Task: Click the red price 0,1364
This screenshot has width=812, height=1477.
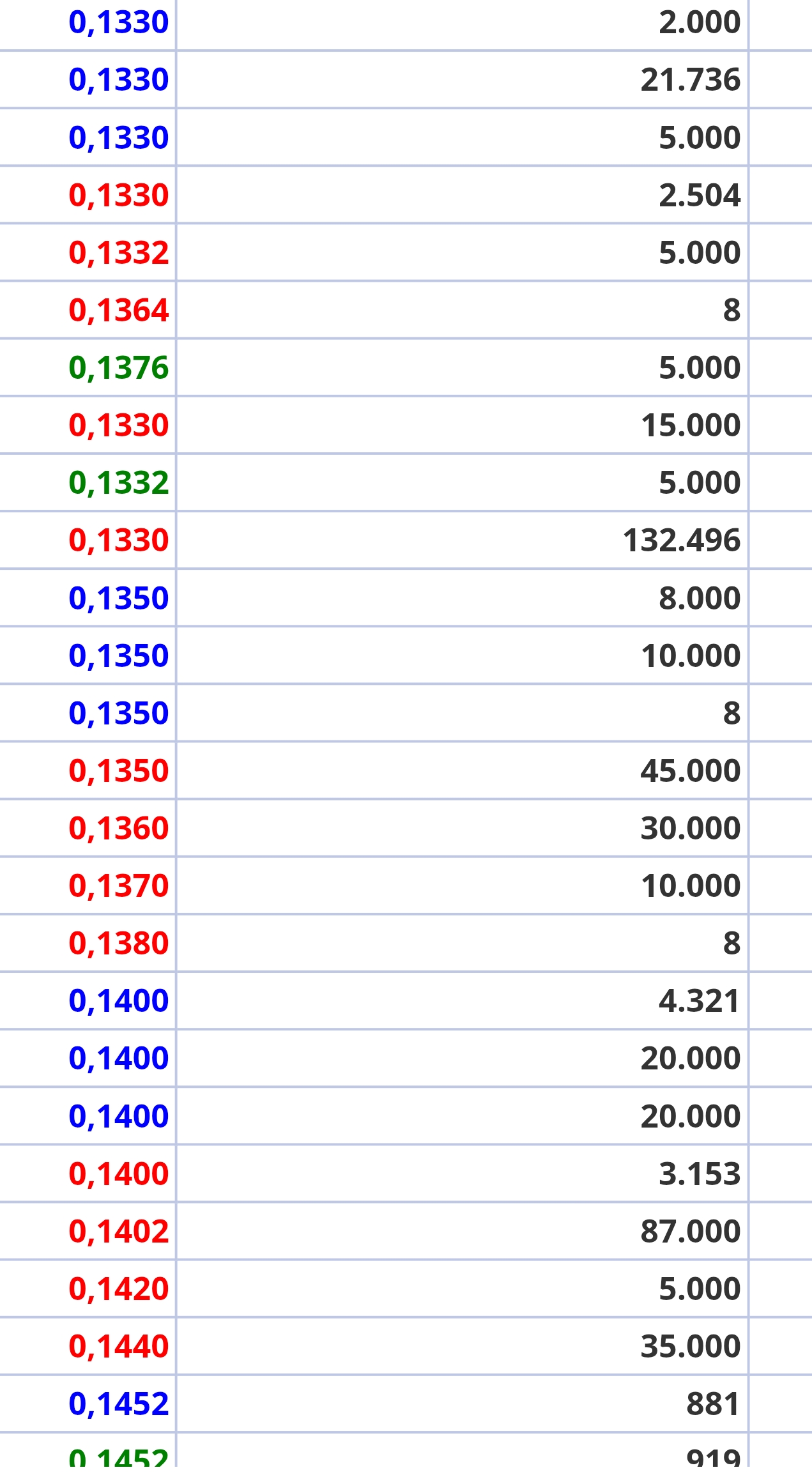Action: [x=119, y=310]
